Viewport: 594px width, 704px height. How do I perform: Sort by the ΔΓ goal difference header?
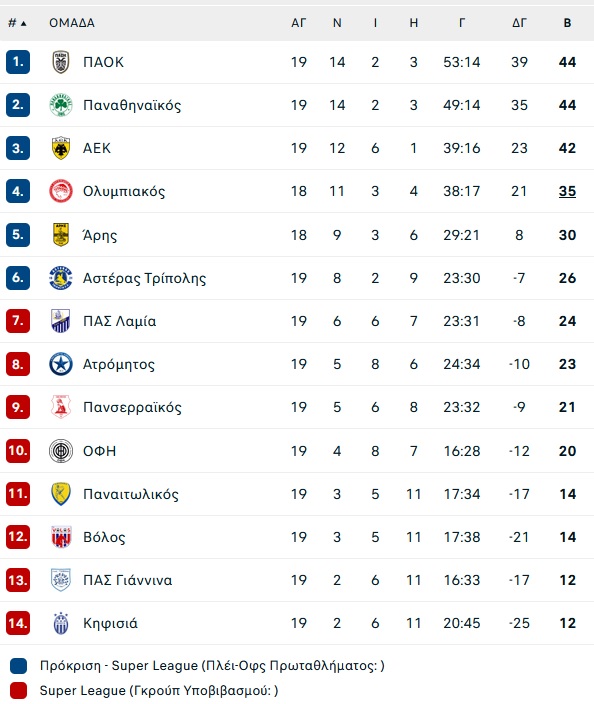point(519,23)
